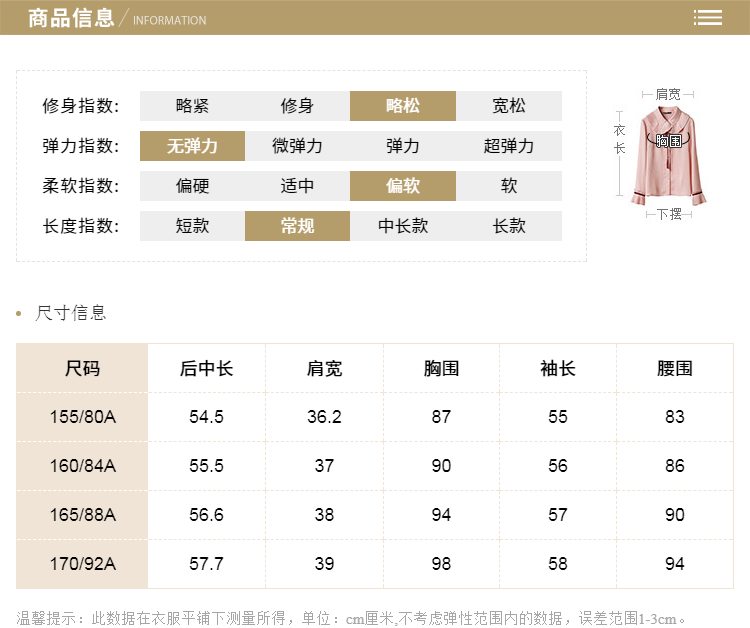Click the 尺码 column header

tap(82, 368)
